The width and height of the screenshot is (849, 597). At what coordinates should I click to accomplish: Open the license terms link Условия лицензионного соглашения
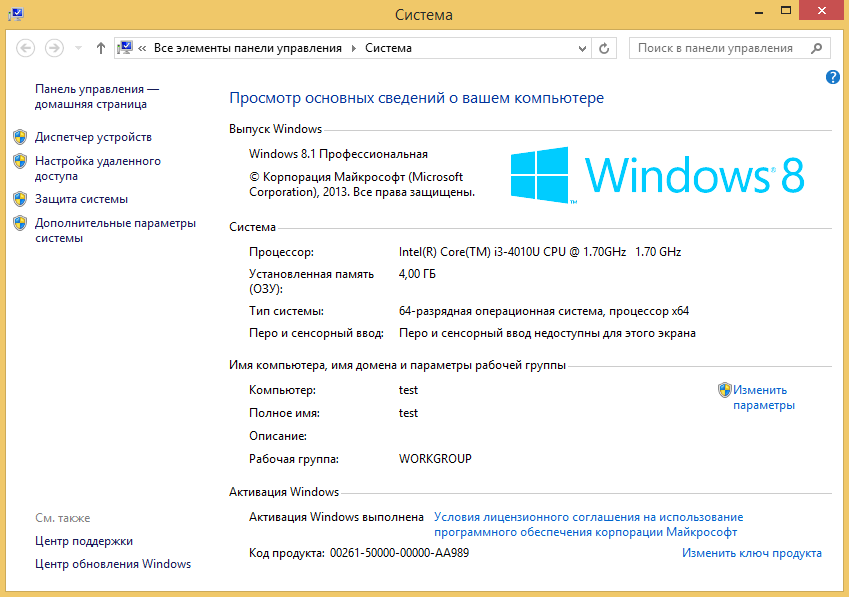(x=589, y=524)
